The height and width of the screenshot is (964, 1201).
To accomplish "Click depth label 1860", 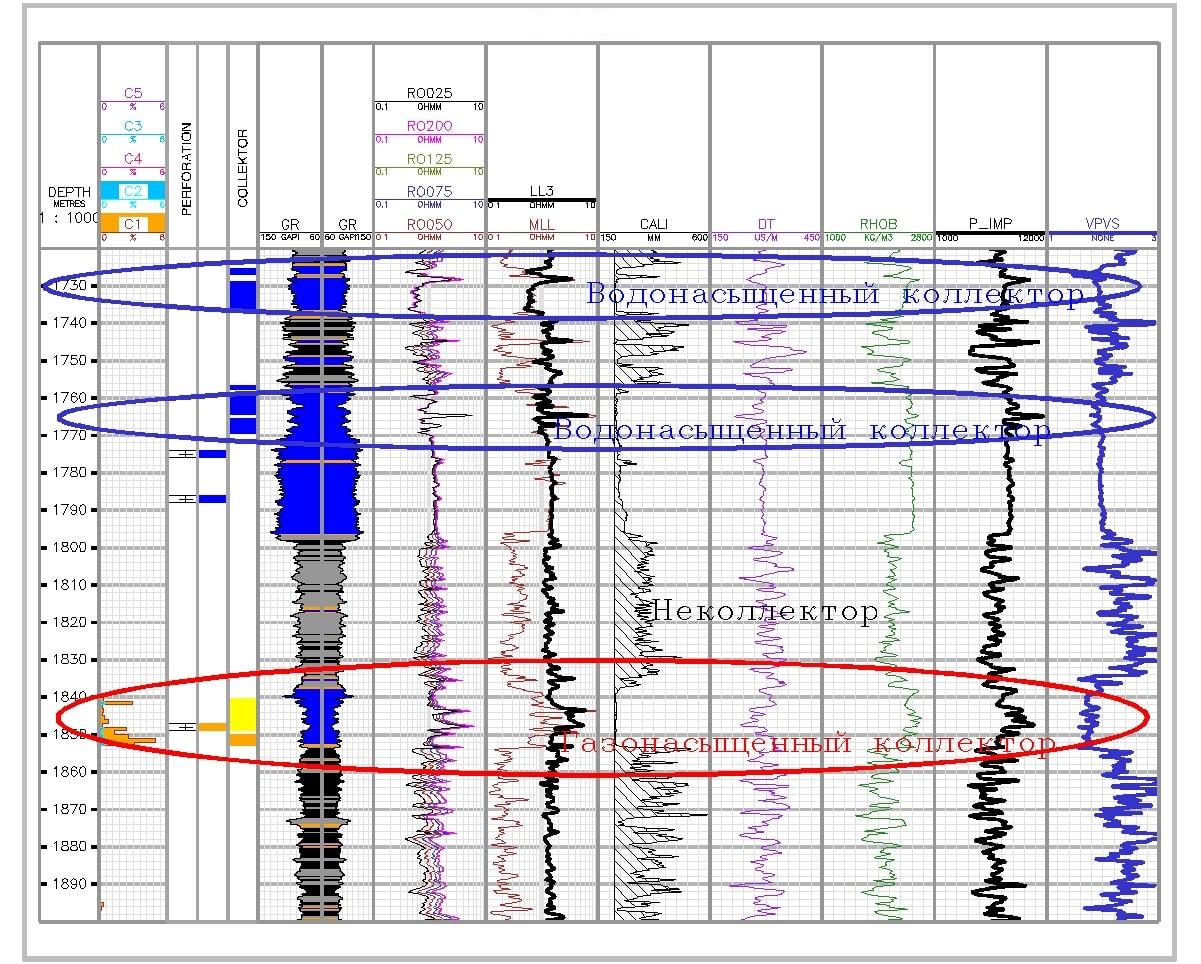I will (70, 771).
